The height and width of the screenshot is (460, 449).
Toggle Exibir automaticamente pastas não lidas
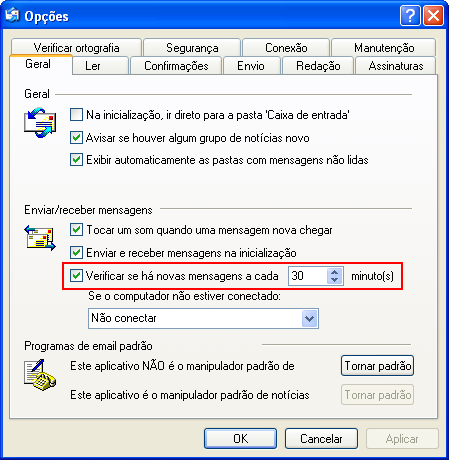(76, 159)
